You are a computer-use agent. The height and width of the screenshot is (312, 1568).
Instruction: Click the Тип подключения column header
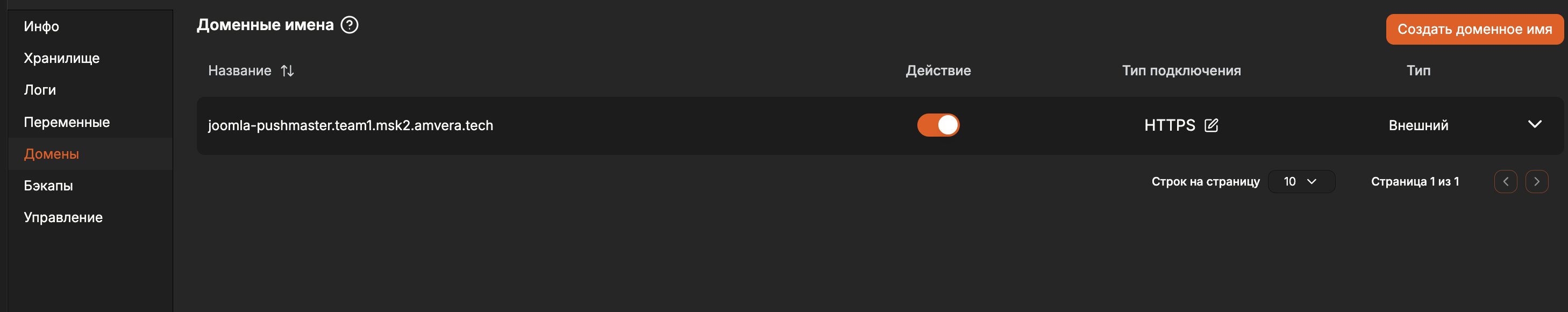(1181, 70)
